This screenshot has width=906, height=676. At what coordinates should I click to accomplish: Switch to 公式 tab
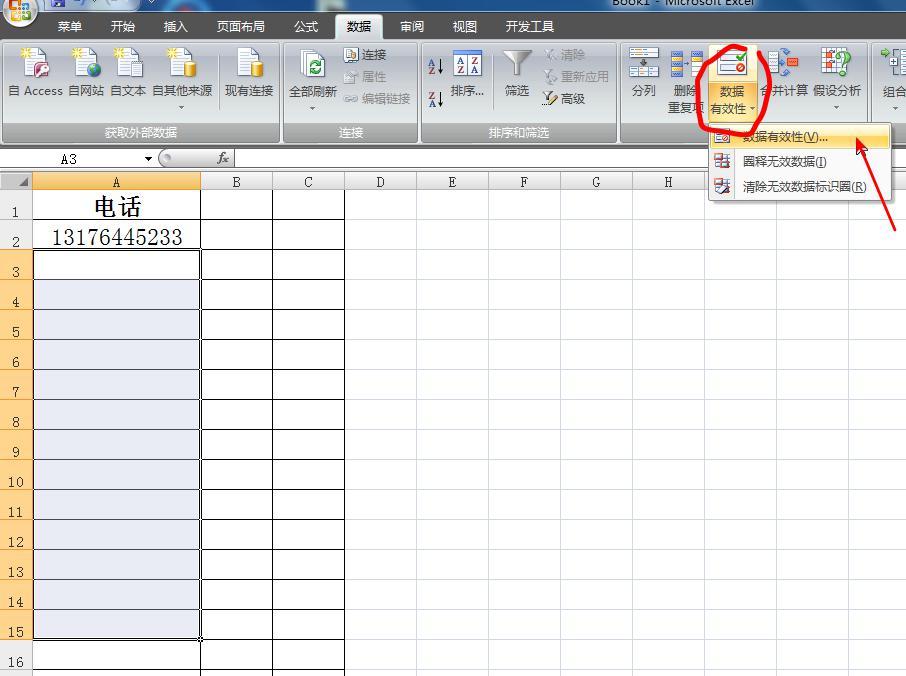[x=306, y=27]
